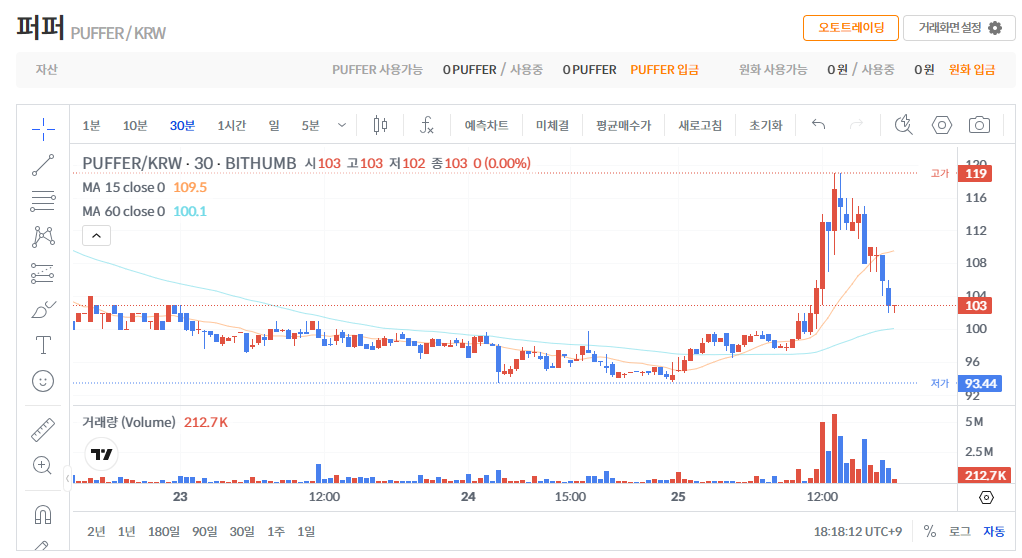
Task: Toggle open orders 미체결 display
Action: click(x=553, y=125)
